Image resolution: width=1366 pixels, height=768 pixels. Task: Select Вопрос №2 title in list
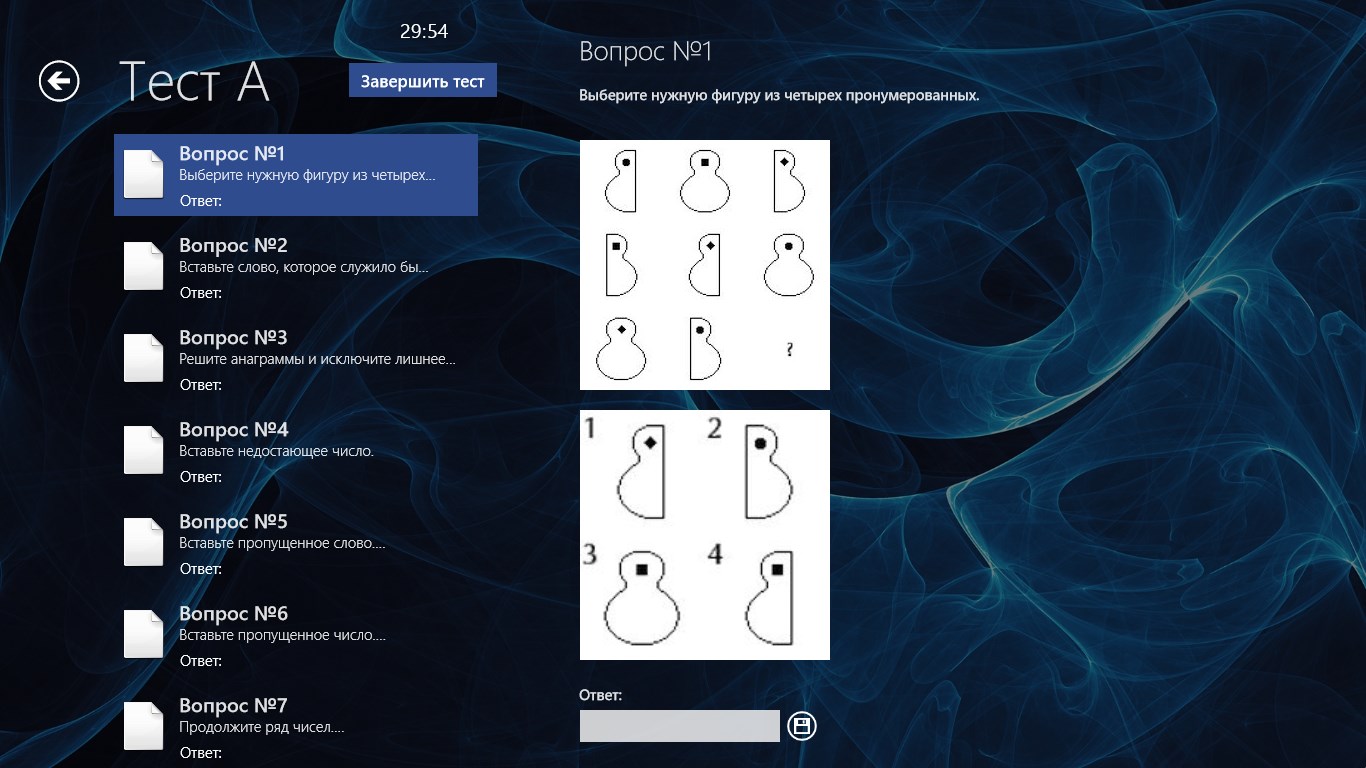pyautogui.click(x=233, y=246)
